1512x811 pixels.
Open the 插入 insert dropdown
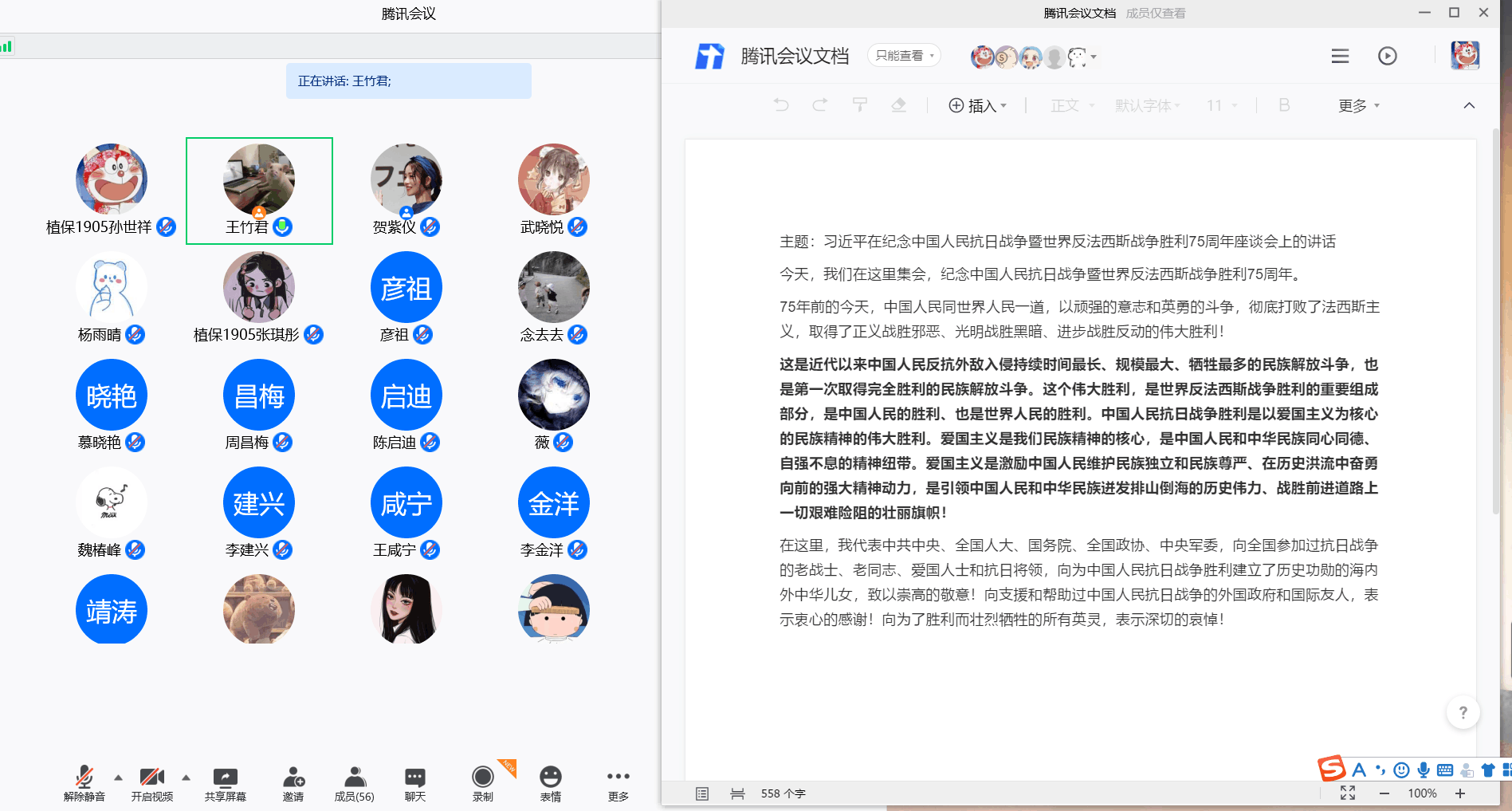[978, 106]
